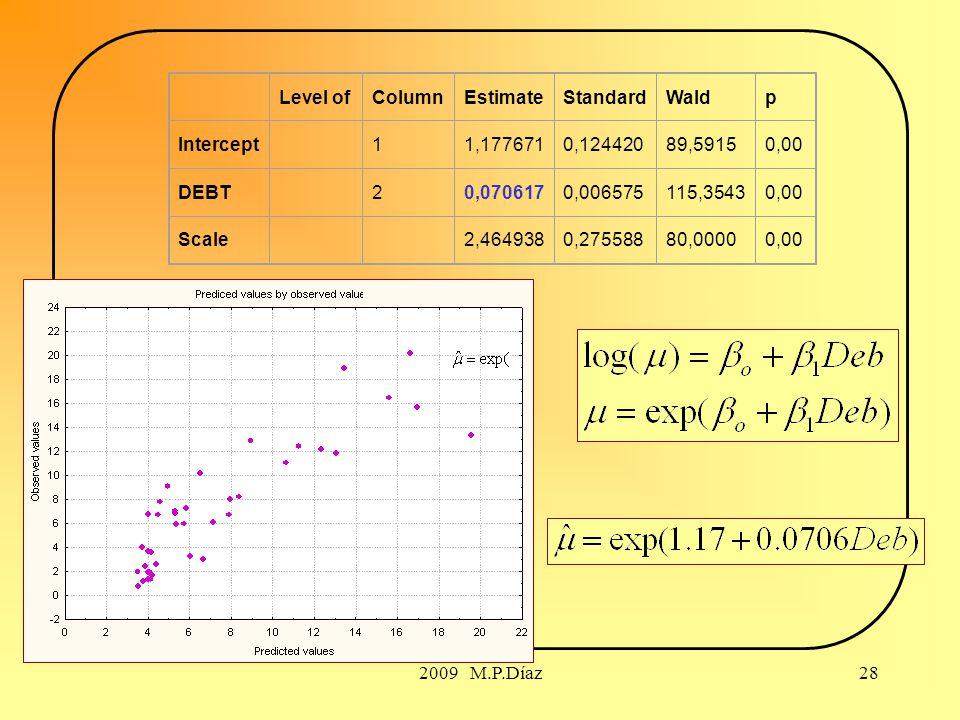Click the 'p' column header
The width and height of the screenshot is (960, 720).
(x=770, y=99)
